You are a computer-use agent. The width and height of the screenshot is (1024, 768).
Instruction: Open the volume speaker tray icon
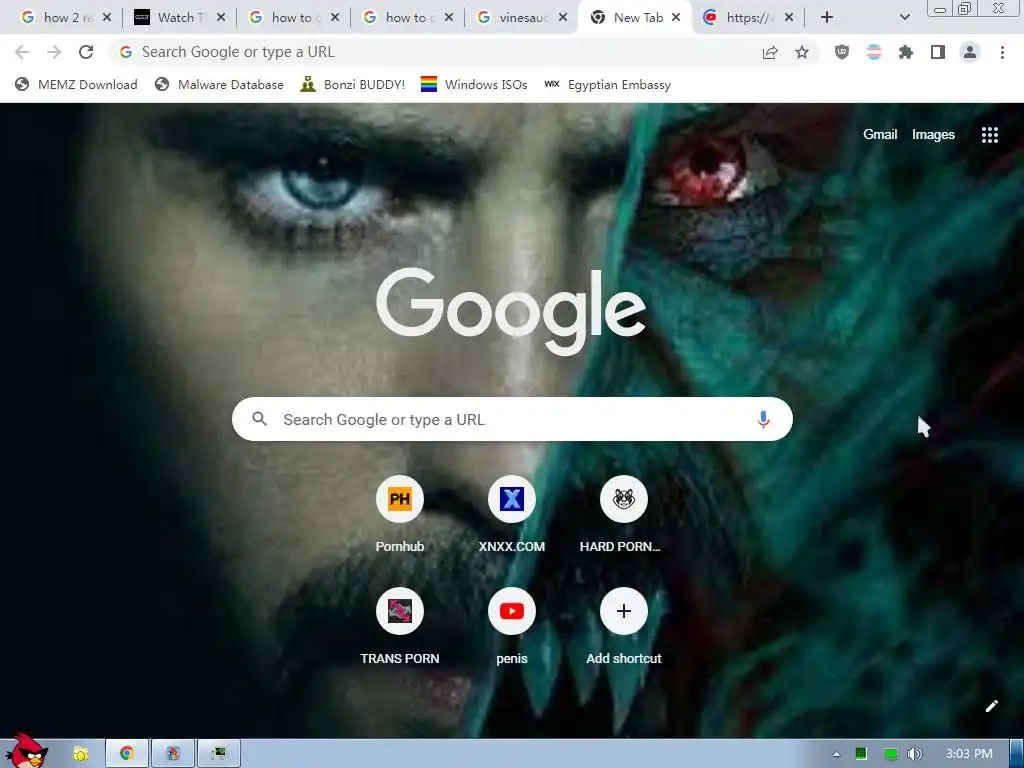coord(914,754)
